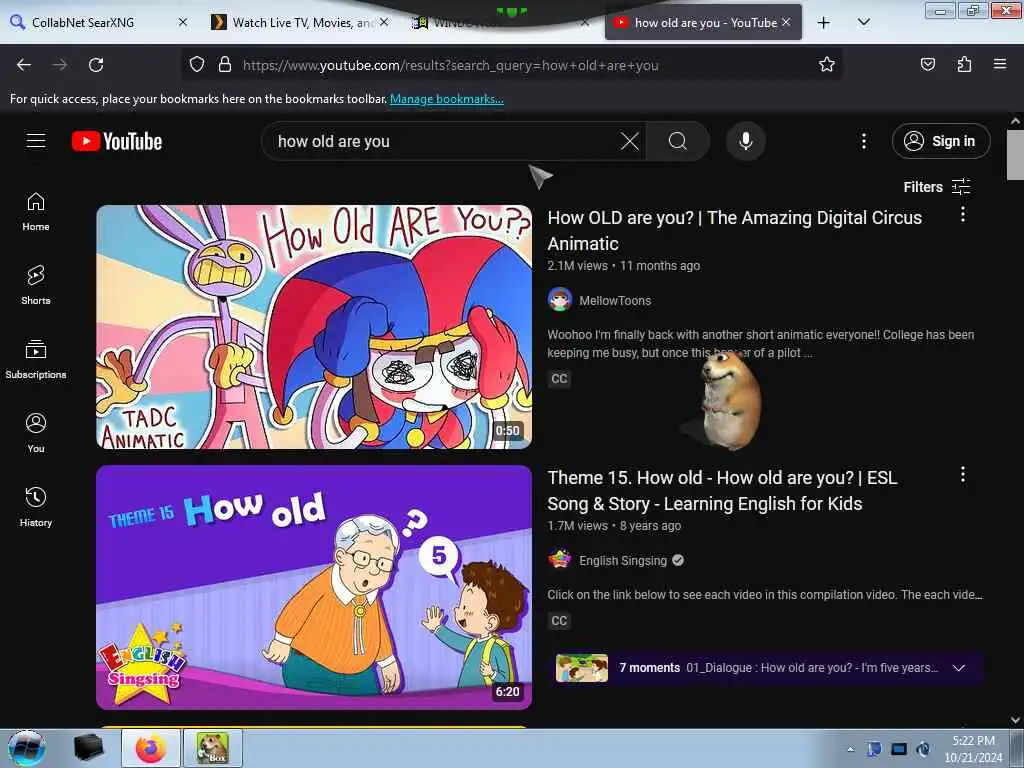Image resolution: width=1024 pixels, height=768 pixels.
Task: Open YouTube settings three-dot menu
Action: click(x=863, y=141)
